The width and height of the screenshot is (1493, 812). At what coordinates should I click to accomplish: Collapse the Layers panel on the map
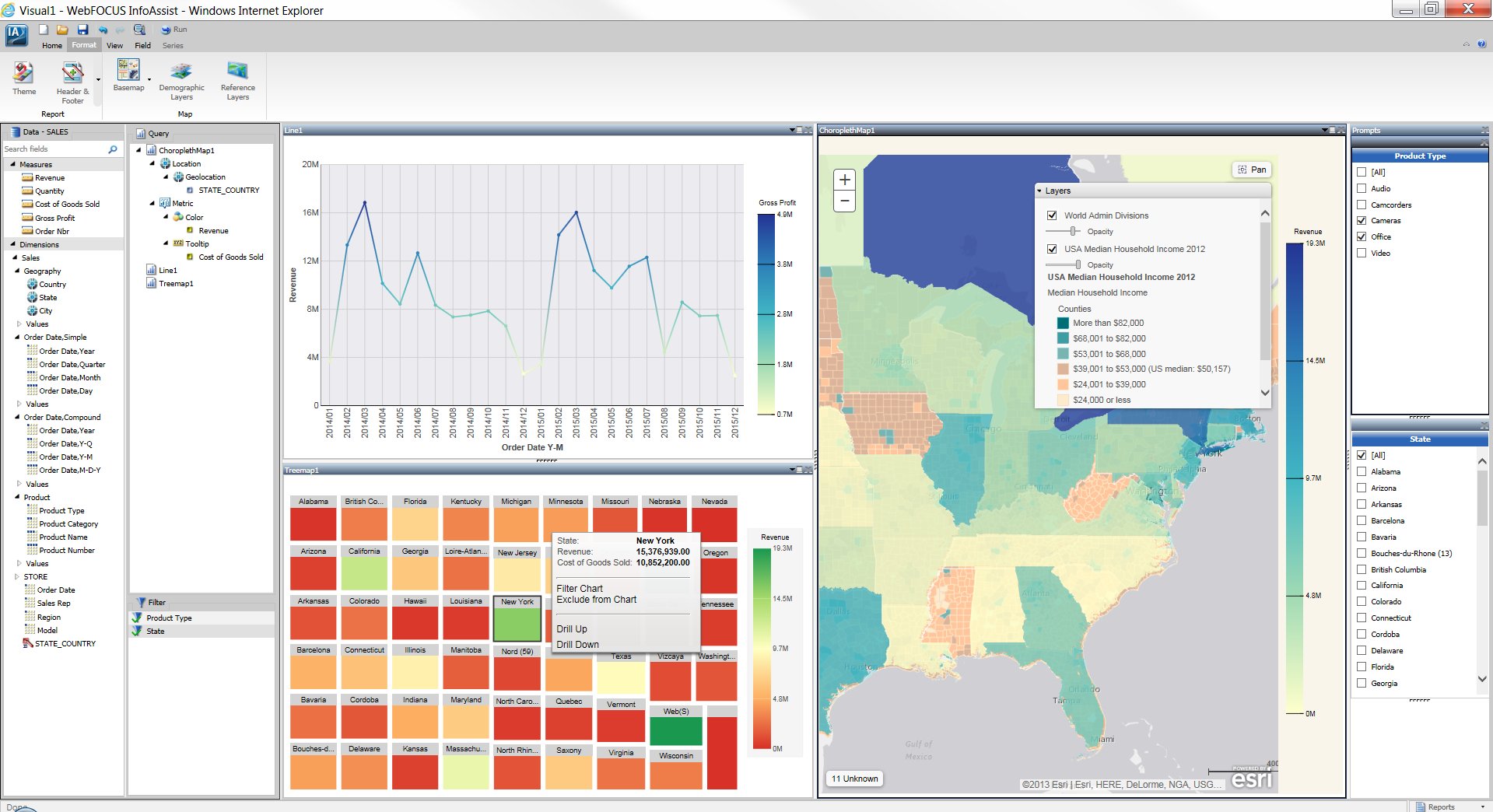pos(1039,191)
